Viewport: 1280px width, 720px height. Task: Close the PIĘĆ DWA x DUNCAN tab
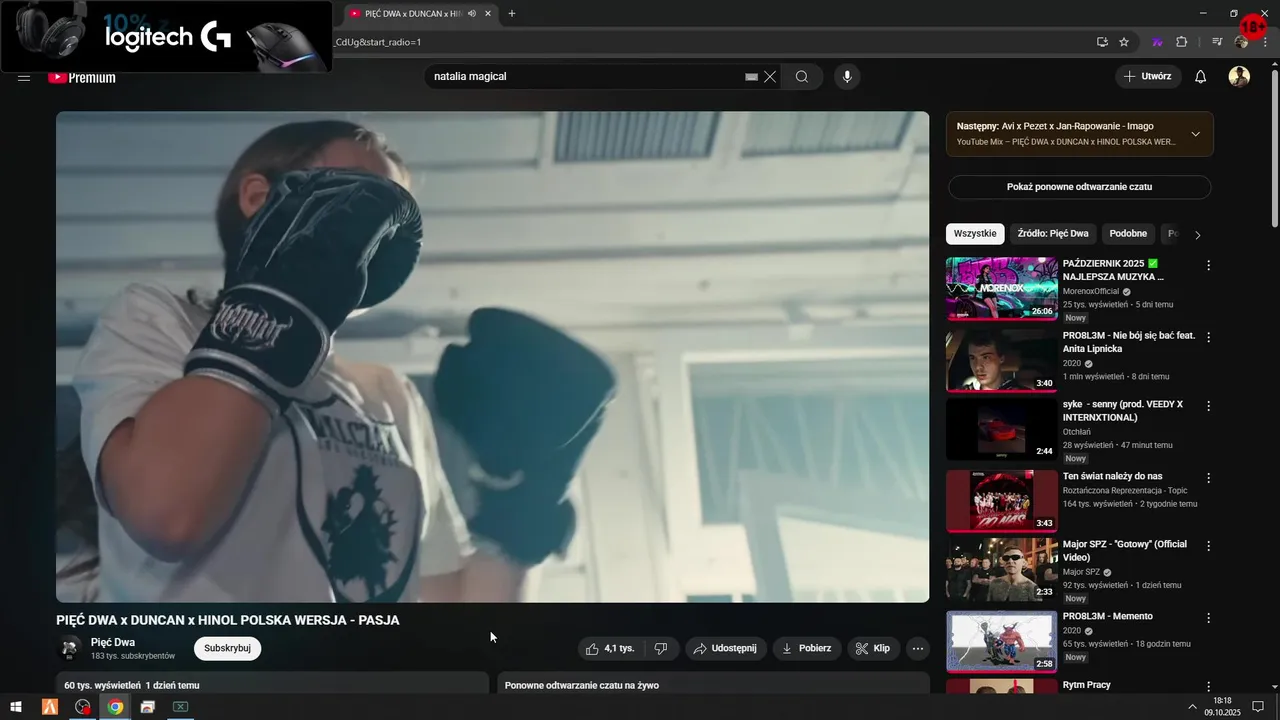(x=487, y=13)
